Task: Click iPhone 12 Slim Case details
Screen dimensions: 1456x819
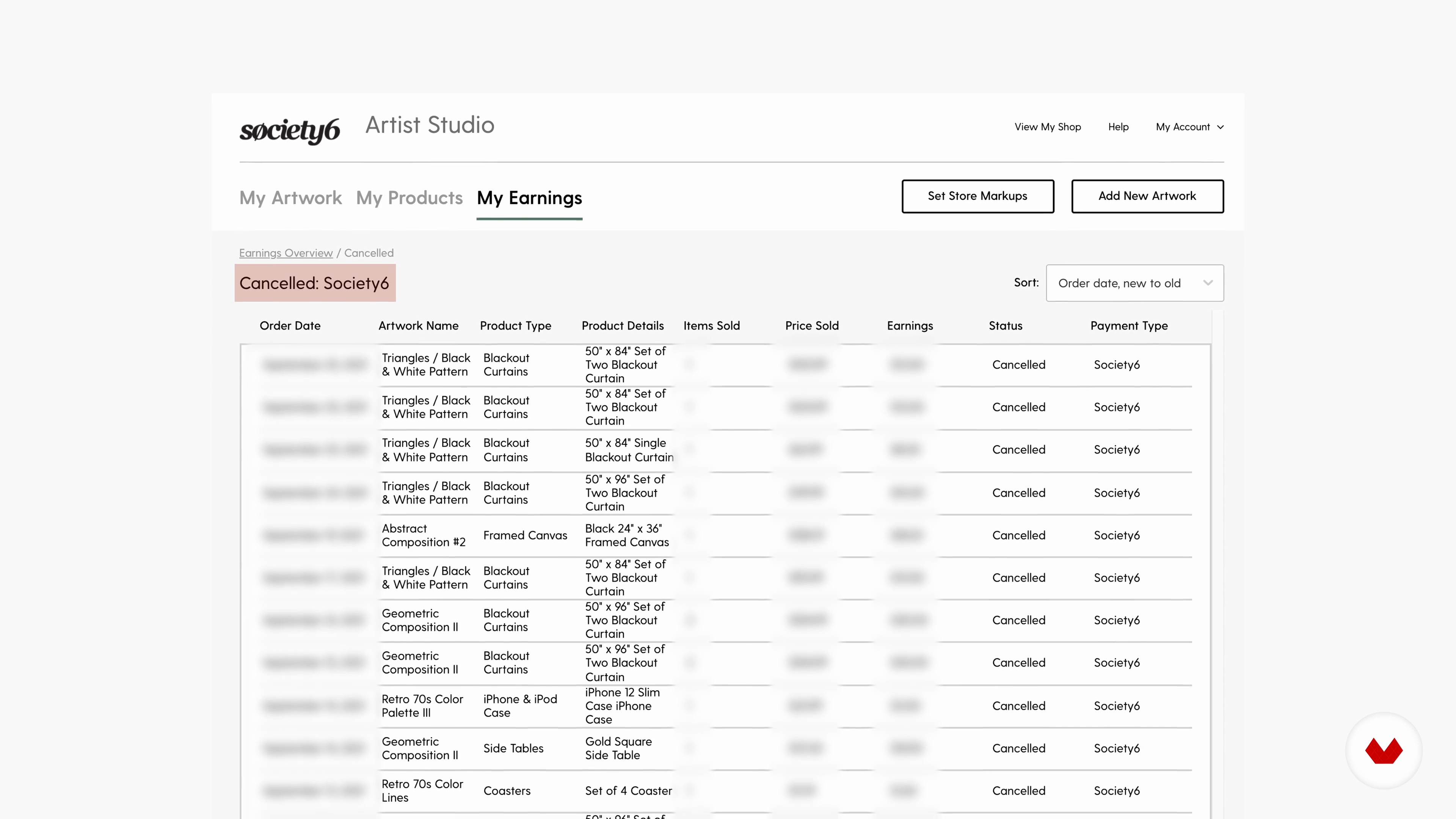Action: click(622, 705)
